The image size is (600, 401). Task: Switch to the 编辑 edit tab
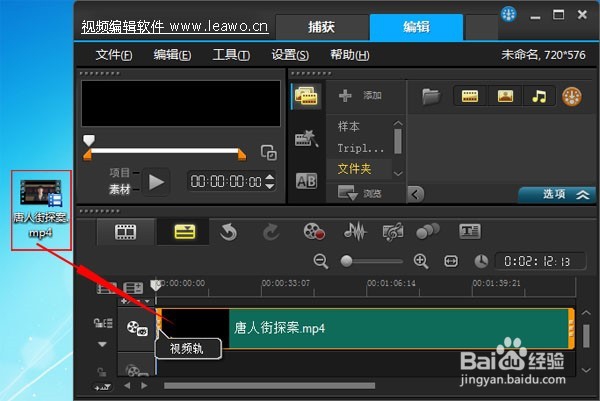coord(416,27)
